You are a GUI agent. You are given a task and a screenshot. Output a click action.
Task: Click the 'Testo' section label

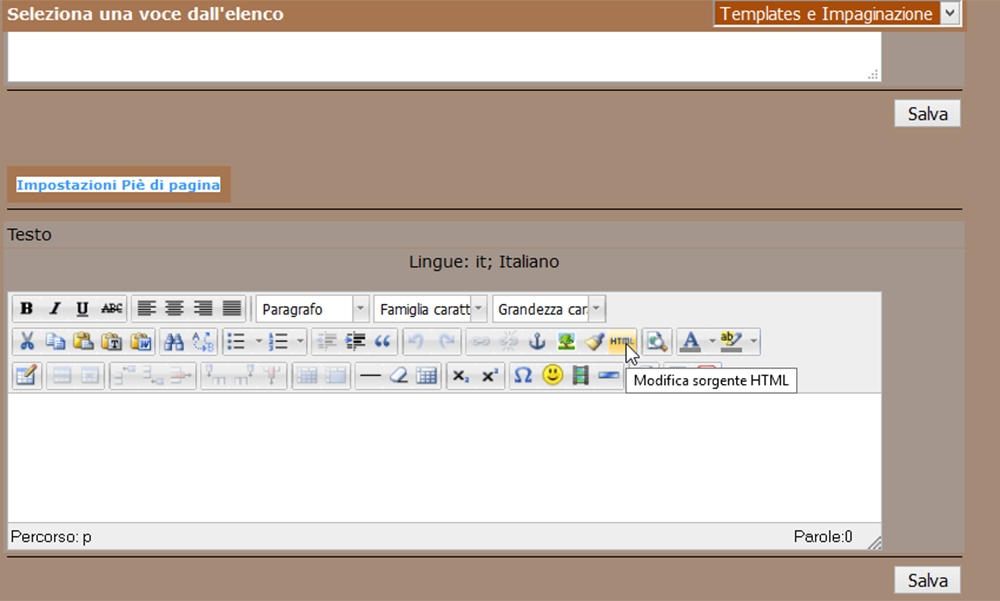[29, 234]
